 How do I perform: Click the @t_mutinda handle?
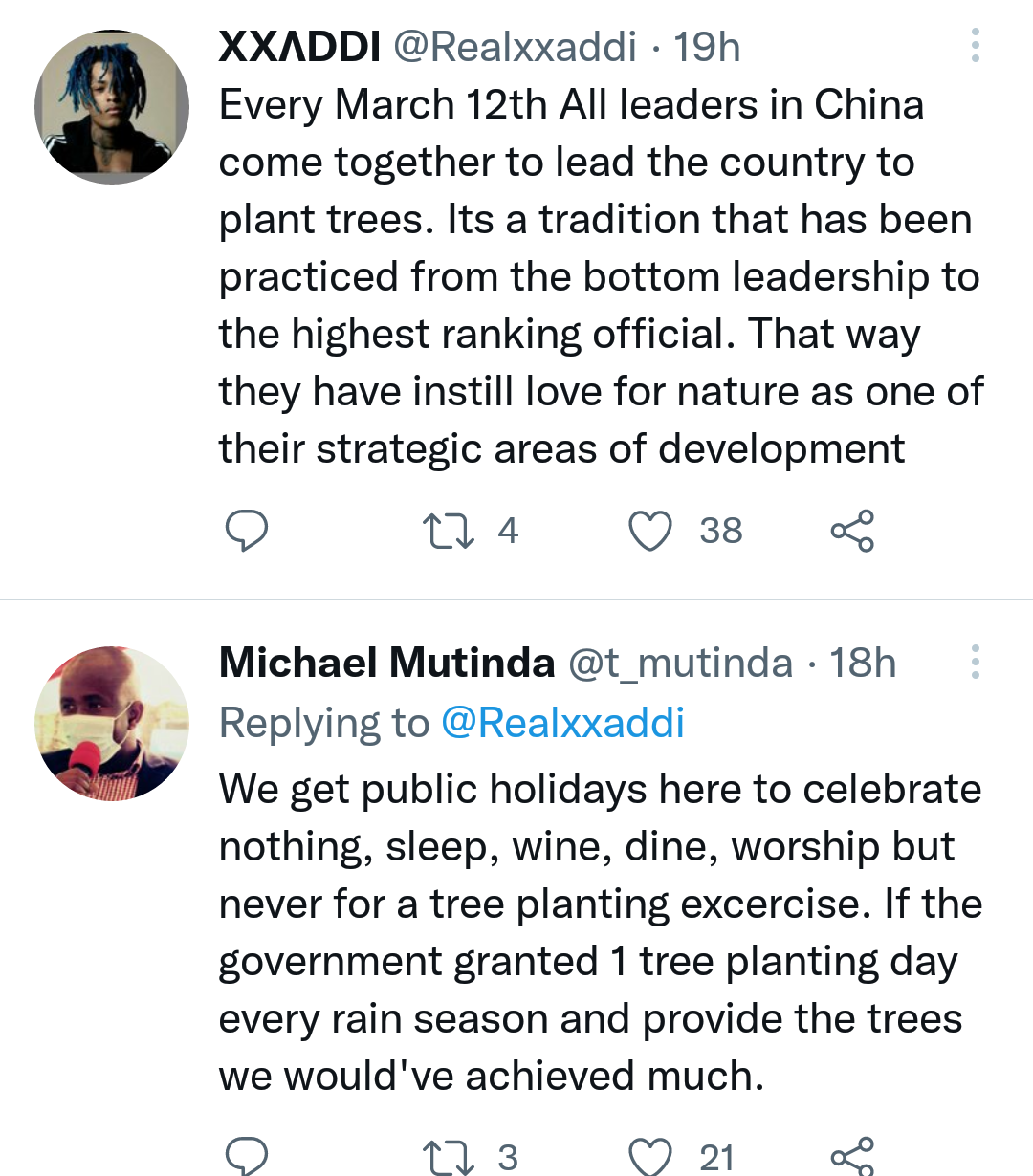coord(680,663)
